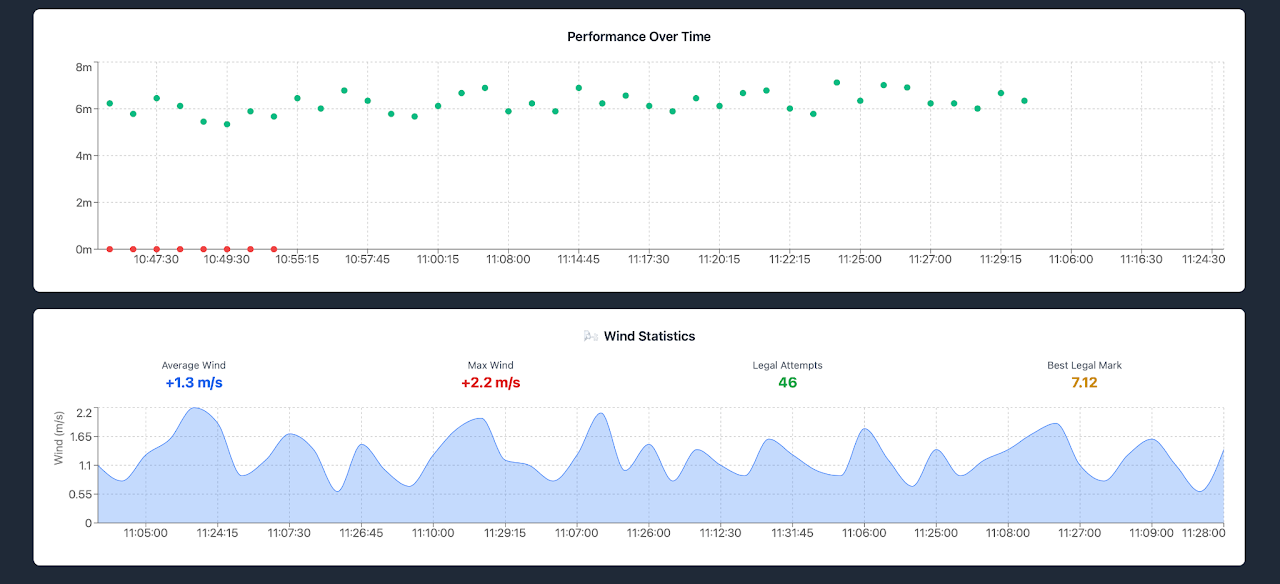
Task: Click the Max Wind value +2.2 m/s
Action: pyautogui.click(x=490, y=383)
